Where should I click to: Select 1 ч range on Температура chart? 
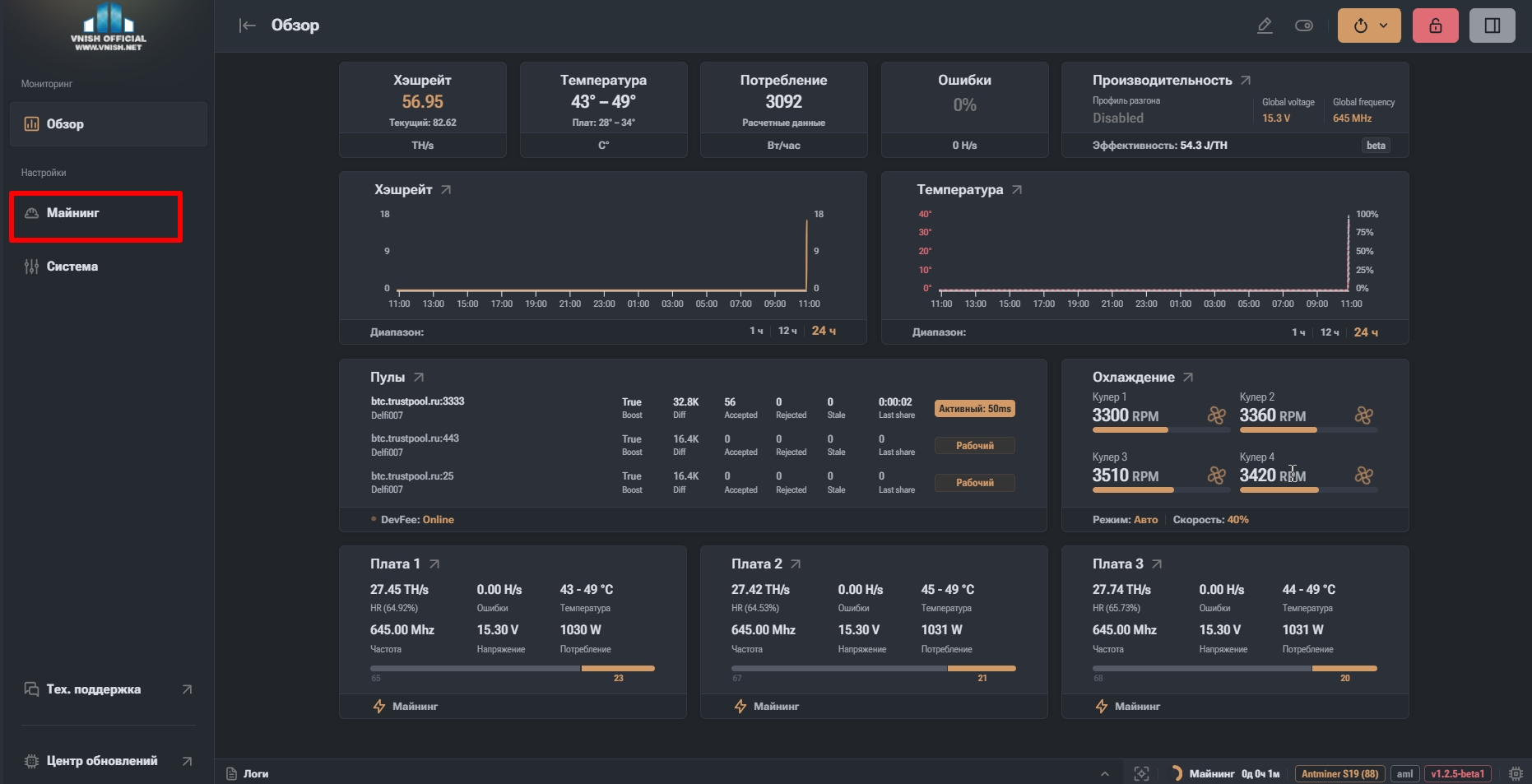pos(1298,332)
